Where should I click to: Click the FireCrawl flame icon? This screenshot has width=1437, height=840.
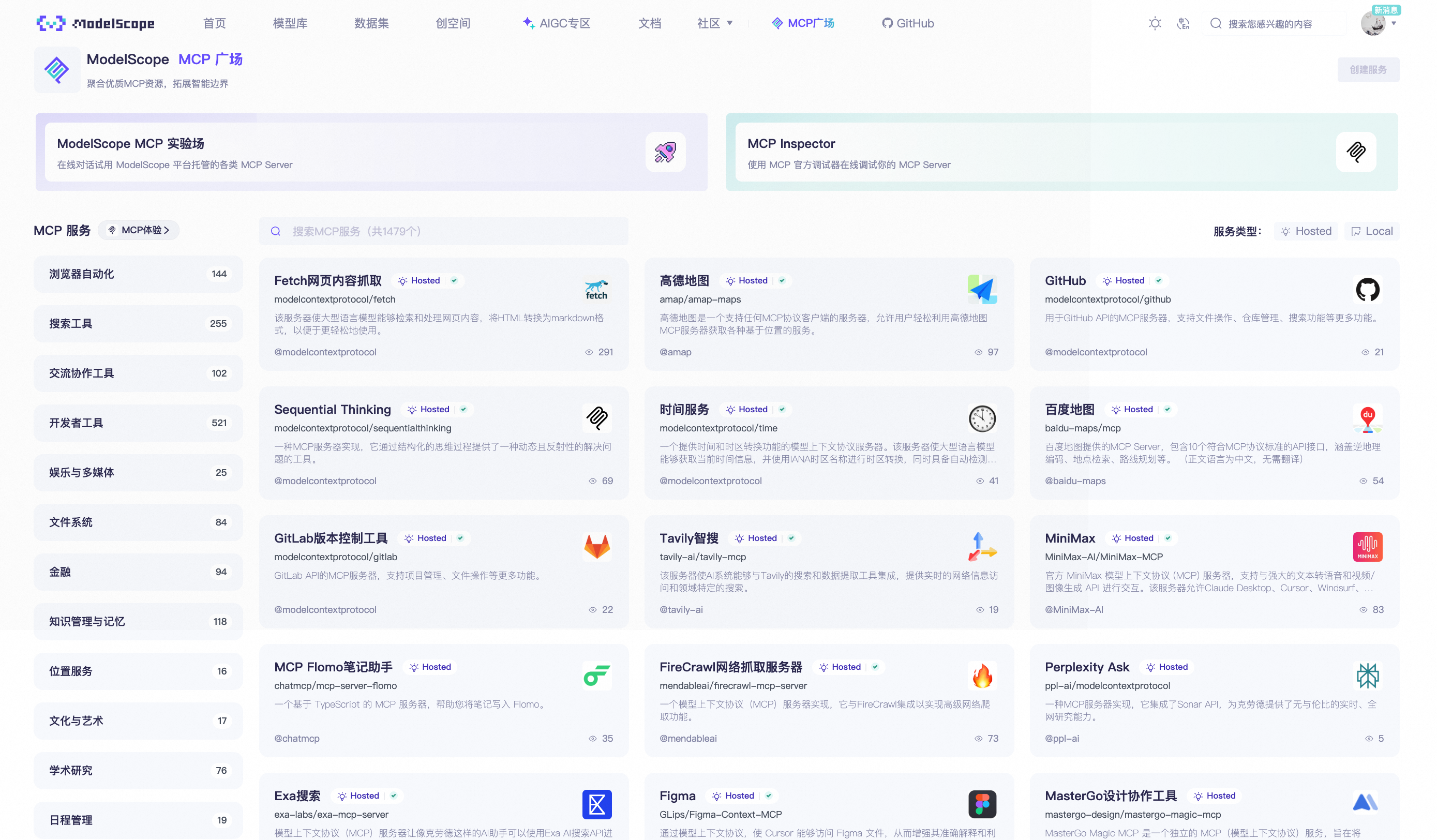pos(982,676)
